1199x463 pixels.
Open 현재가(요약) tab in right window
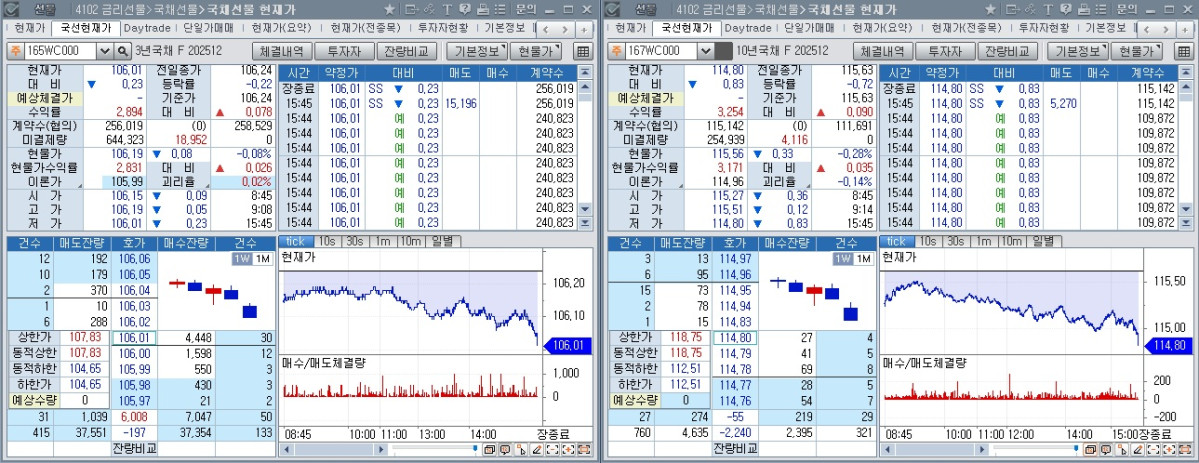coord(882,28)
